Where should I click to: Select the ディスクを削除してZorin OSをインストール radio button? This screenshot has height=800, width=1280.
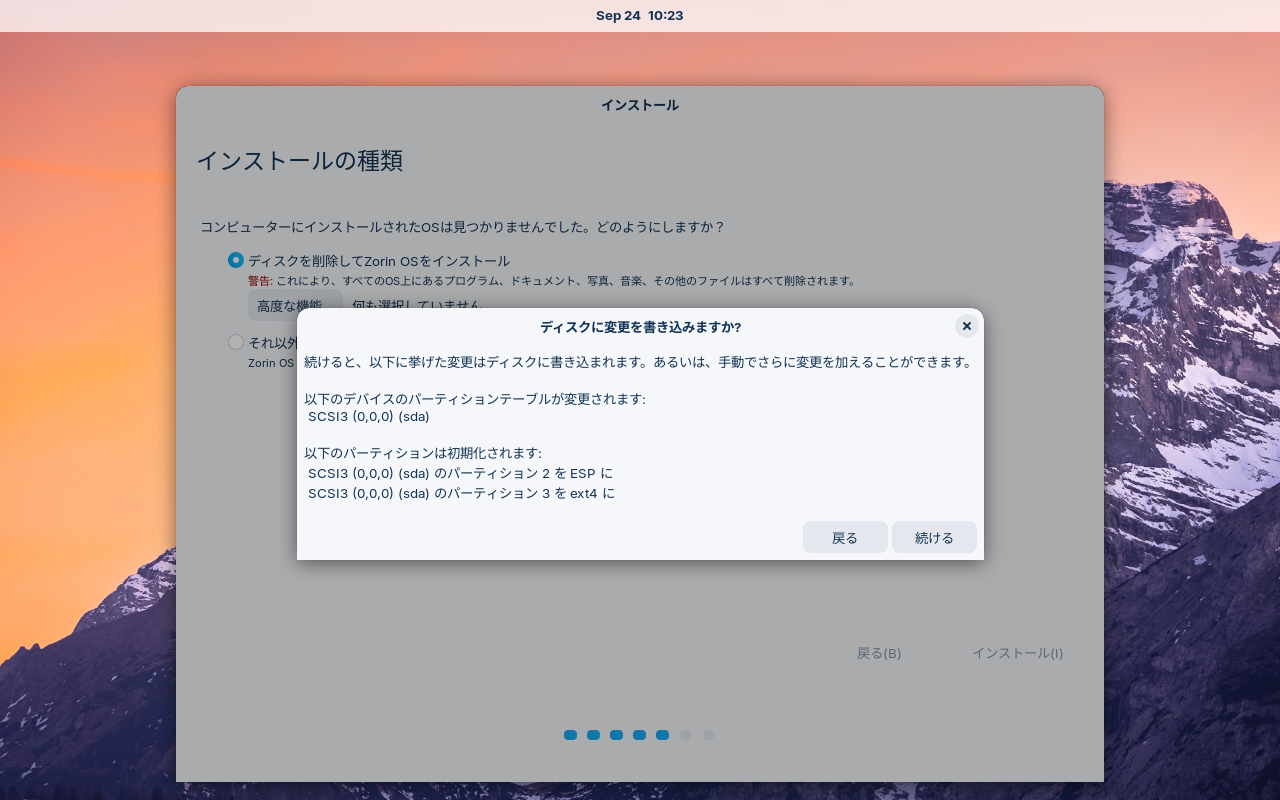coord(236,260)
